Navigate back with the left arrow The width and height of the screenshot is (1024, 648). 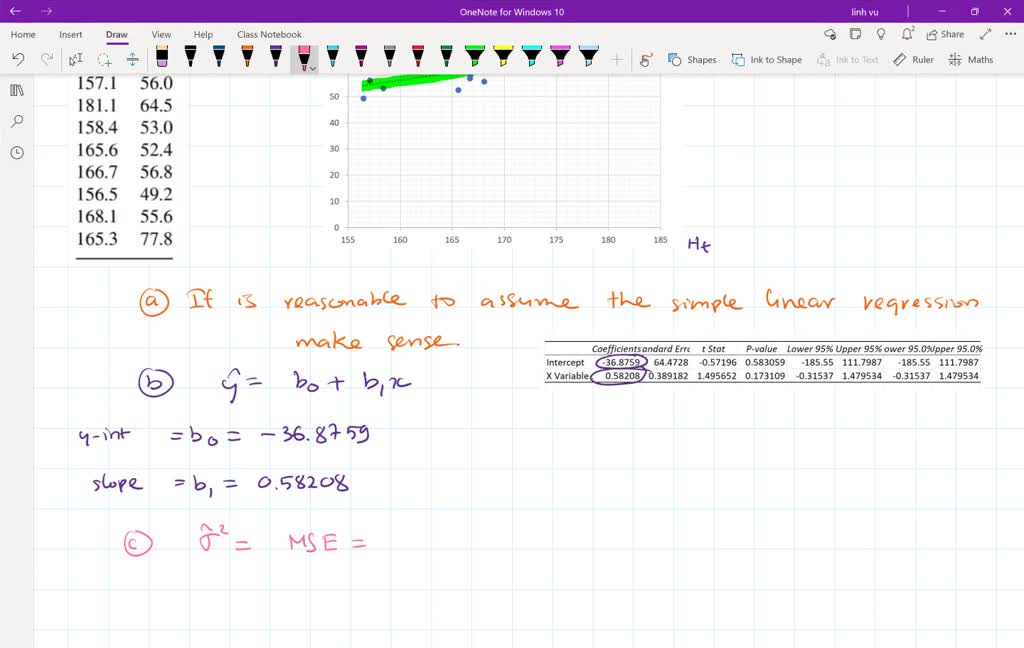pos(14,12)
